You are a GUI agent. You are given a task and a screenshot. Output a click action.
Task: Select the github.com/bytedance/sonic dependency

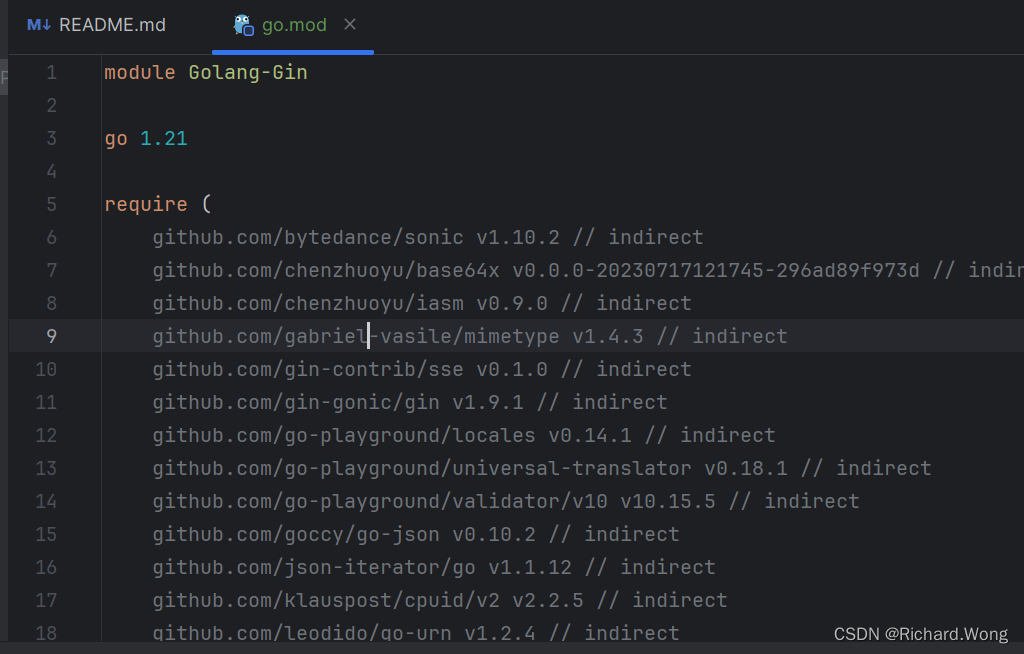pos(306,237)
